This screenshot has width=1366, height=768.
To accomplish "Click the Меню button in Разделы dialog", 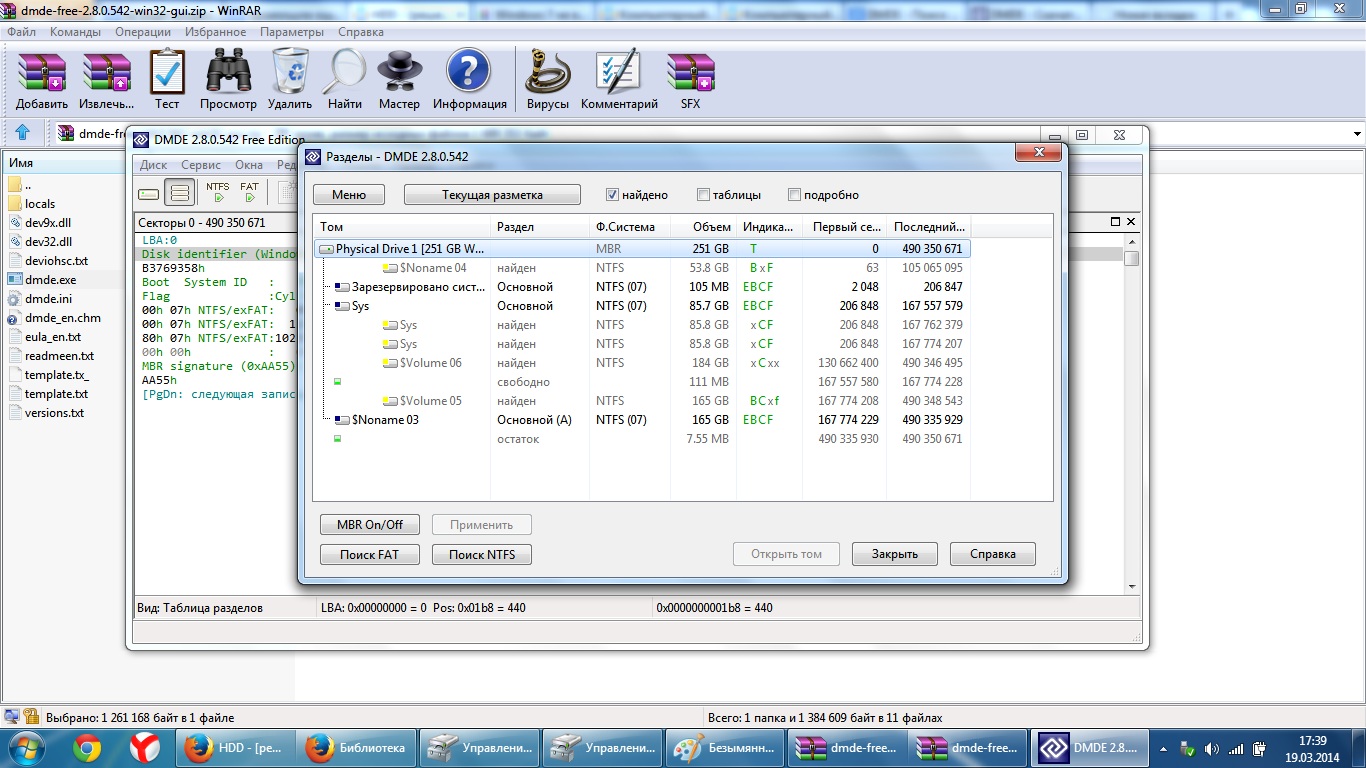I will (x=349, y=195).
